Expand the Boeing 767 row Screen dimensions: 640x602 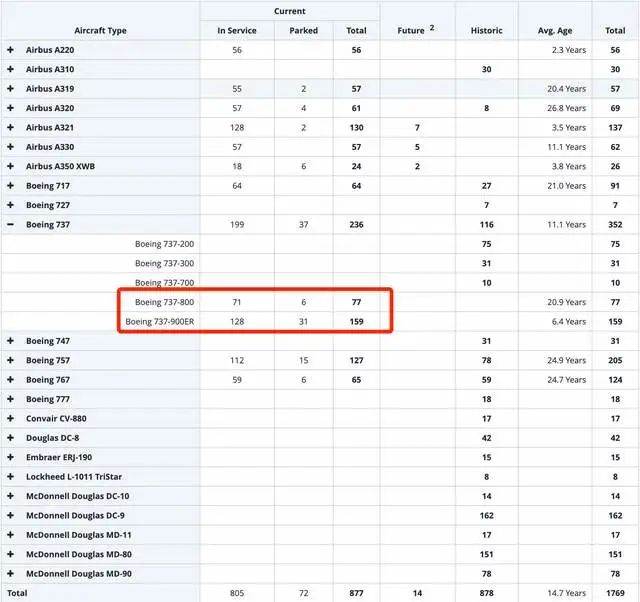click(11, 380)
